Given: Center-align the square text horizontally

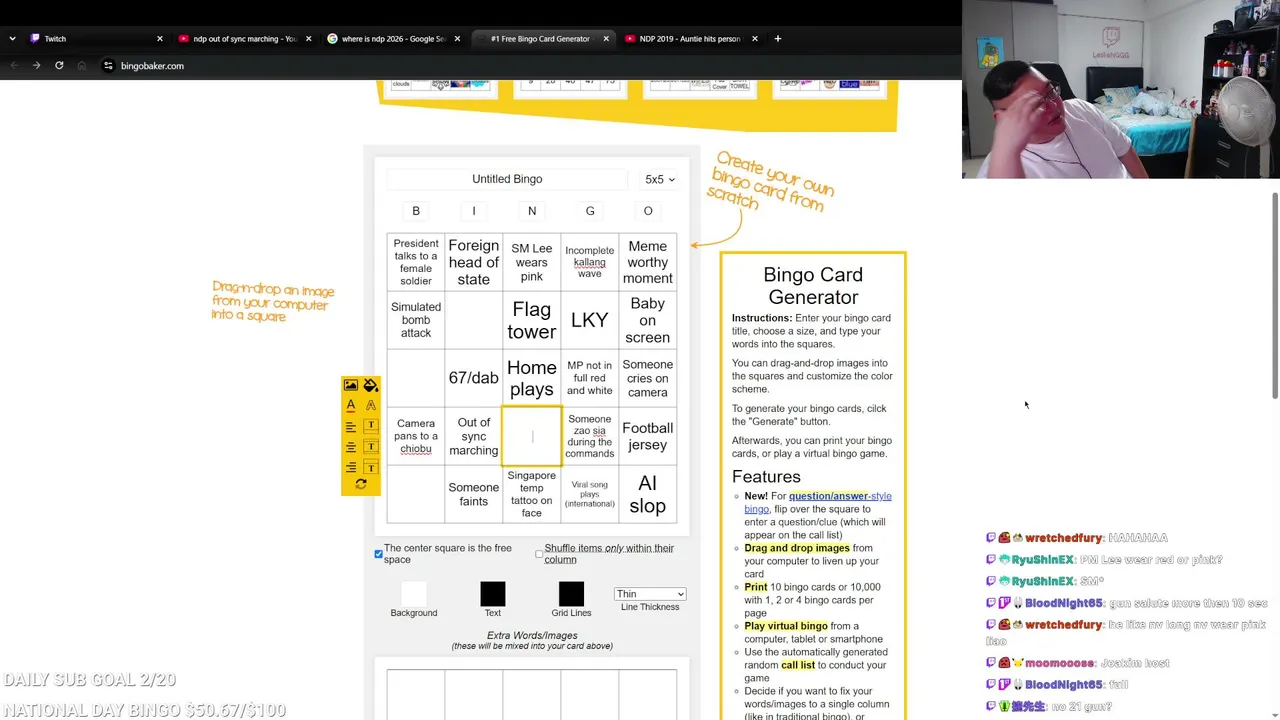Looking at the screenshot, I should click(x=350, y=446).
